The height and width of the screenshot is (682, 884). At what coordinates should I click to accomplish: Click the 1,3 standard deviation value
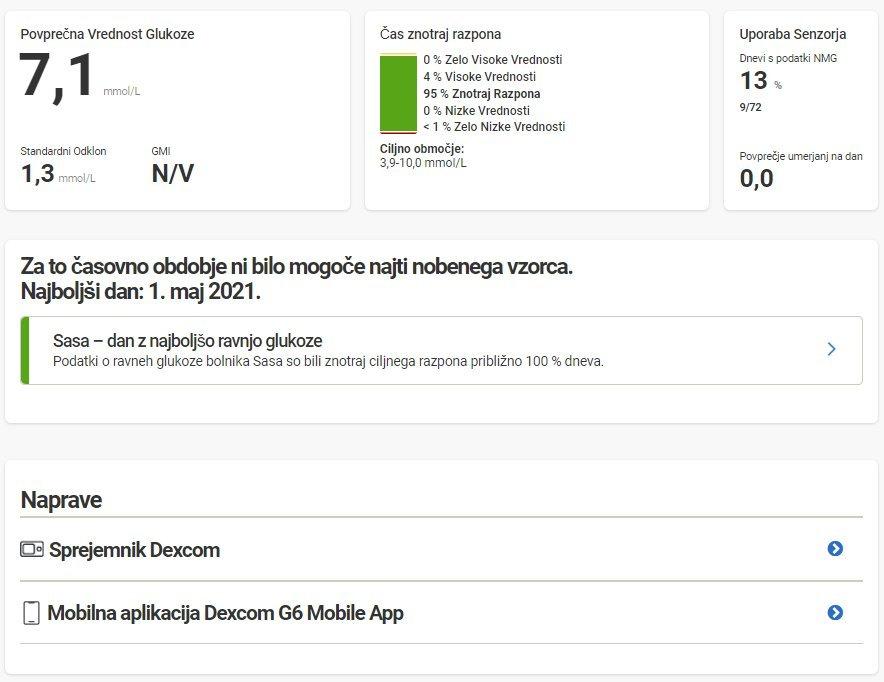[38, 174]
